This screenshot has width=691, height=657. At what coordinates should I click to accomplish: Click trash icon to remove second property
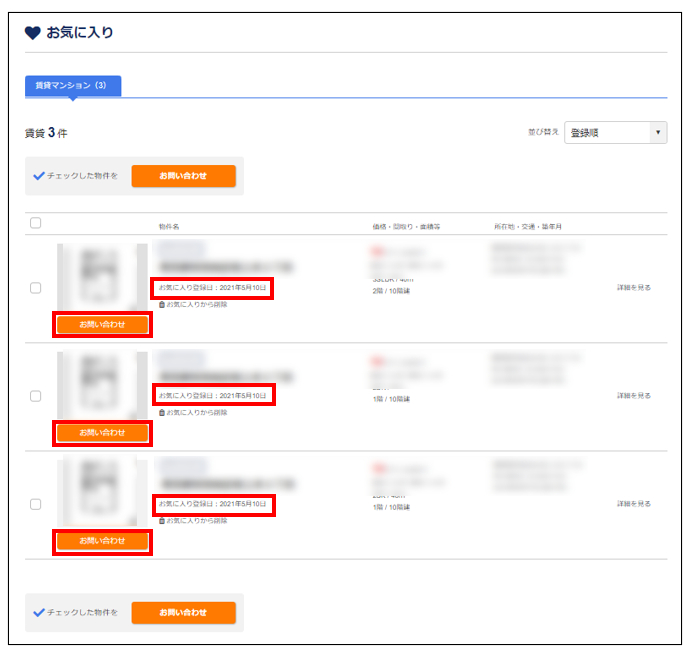(162, 412)
